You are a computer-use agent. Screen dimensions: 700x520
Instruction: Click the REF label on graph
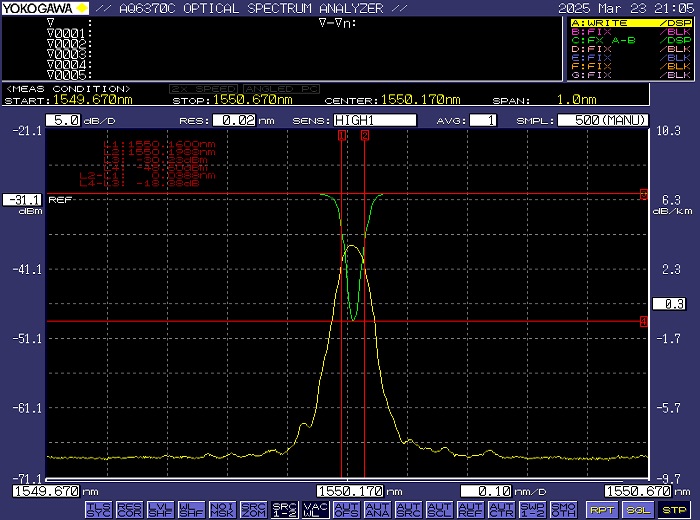(60, 200)
